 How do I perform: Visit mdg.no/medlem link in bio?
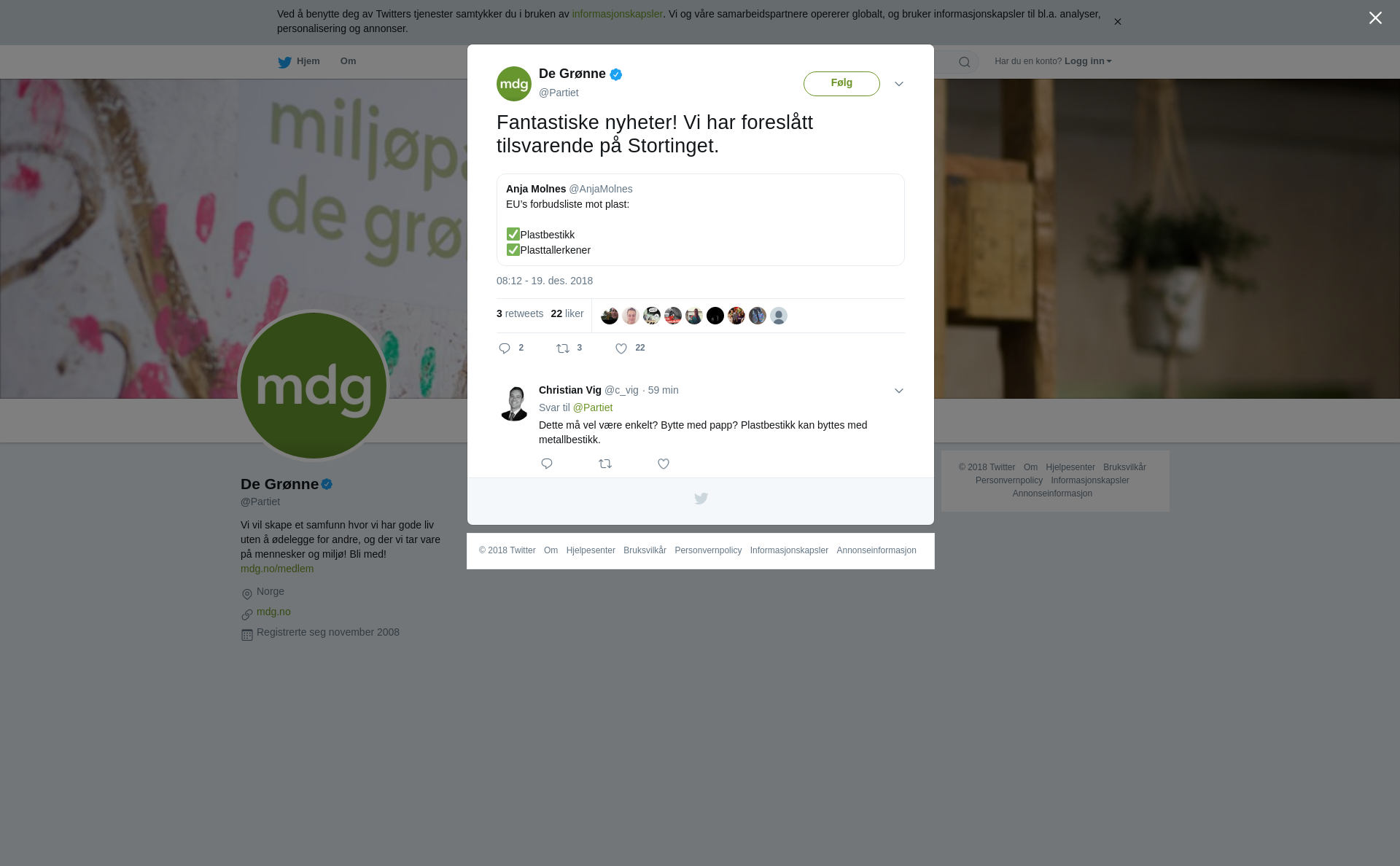[277, 569]
